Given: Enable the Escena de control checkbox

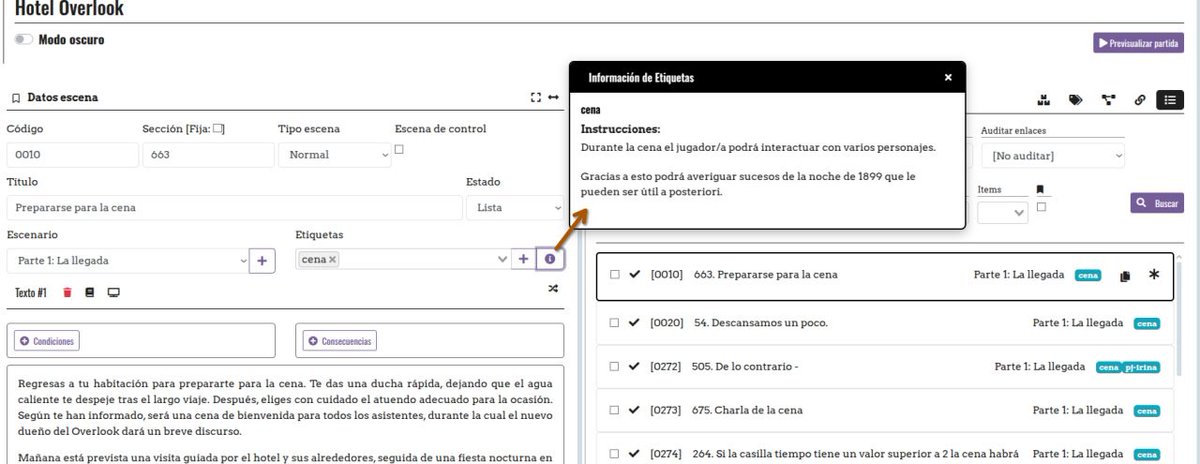Looking at the screenshot, I should (x=400, y=149).
